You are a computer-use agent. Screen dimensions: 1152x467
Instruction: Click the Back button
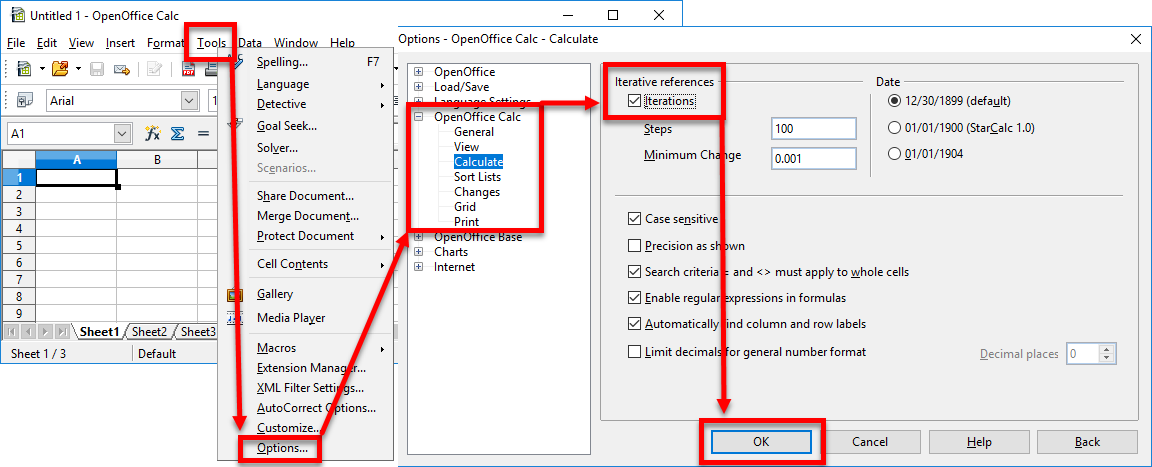1087,442
